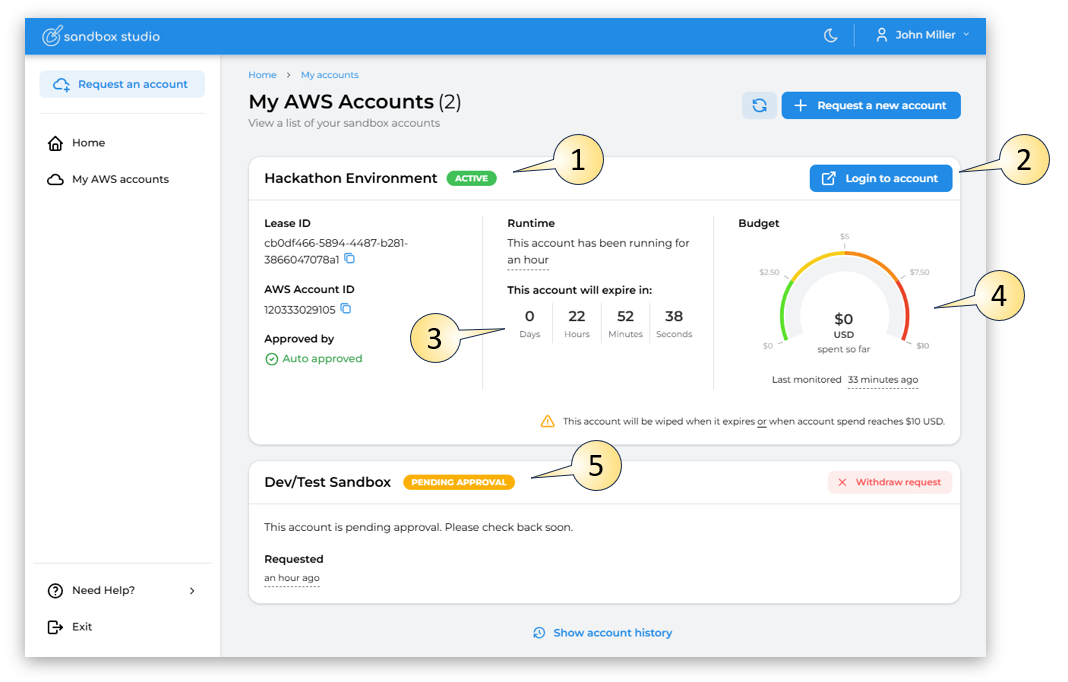Image resolution: width=1068 pixels, height=682 pixels.
Task: Expand the Need Help? menu
Action: coord(121,591)
